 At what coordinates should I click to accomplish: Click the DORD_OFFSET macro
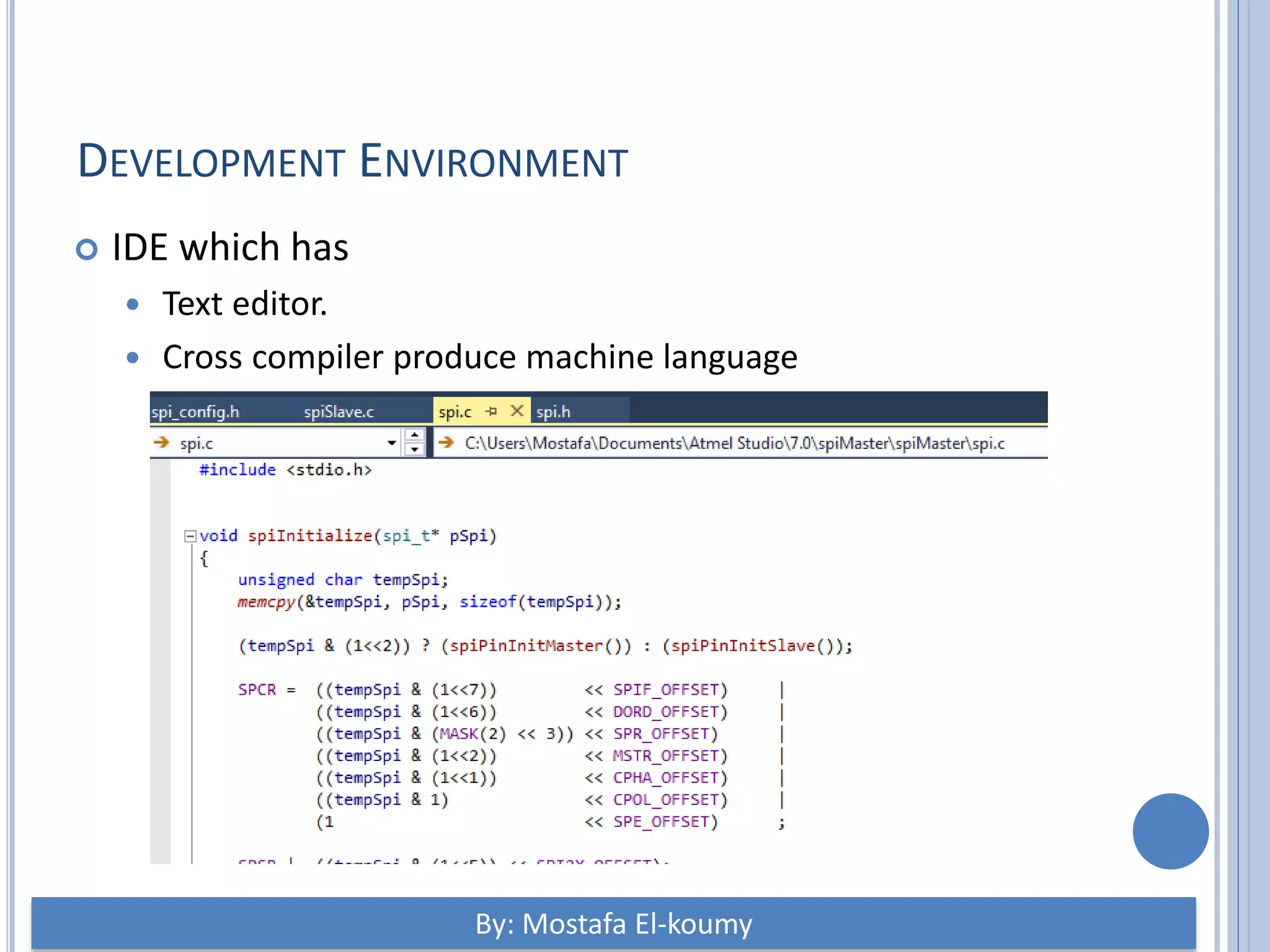[x=666, y=712]
